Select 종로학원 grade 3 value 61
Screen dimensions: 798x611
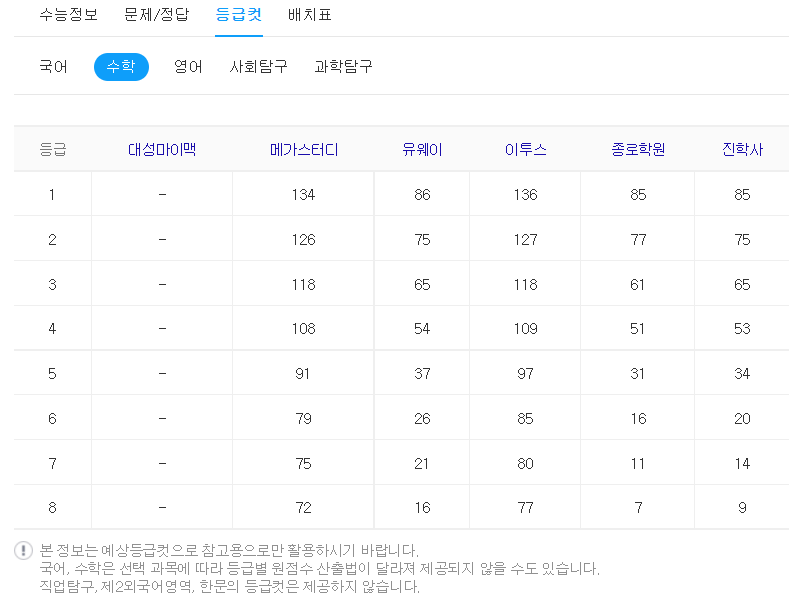(637, 284)
